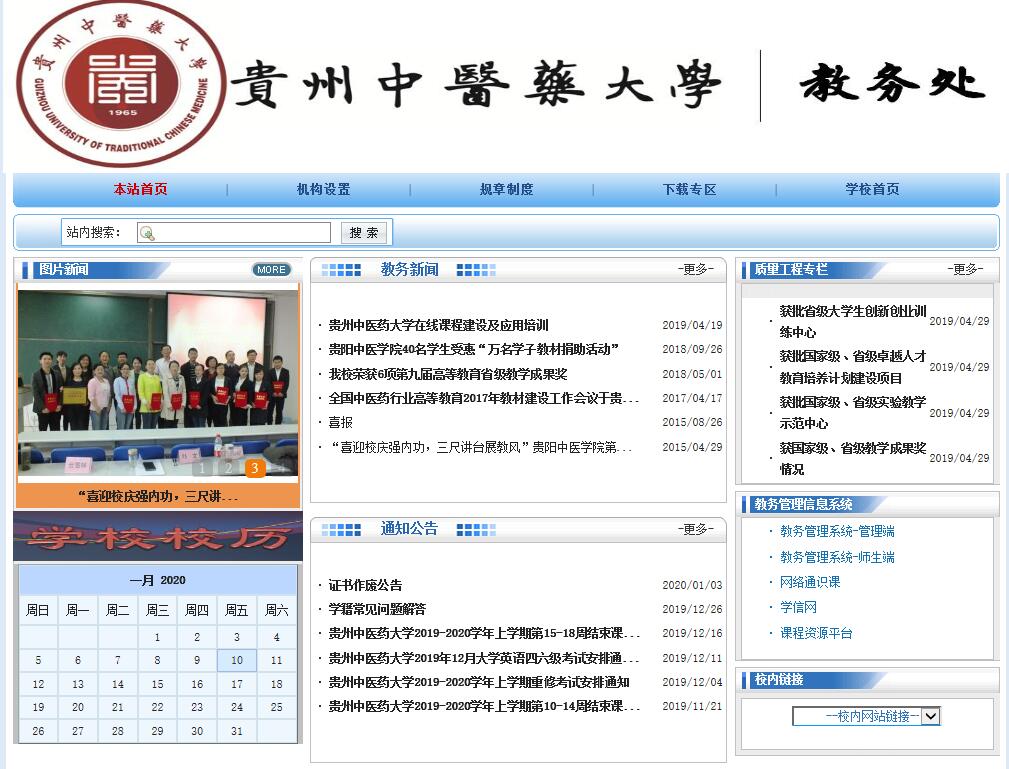The width and height of the screenshot is (1009, 769).
Task: Open 网络通识课 link
Action: click(810, 582)
